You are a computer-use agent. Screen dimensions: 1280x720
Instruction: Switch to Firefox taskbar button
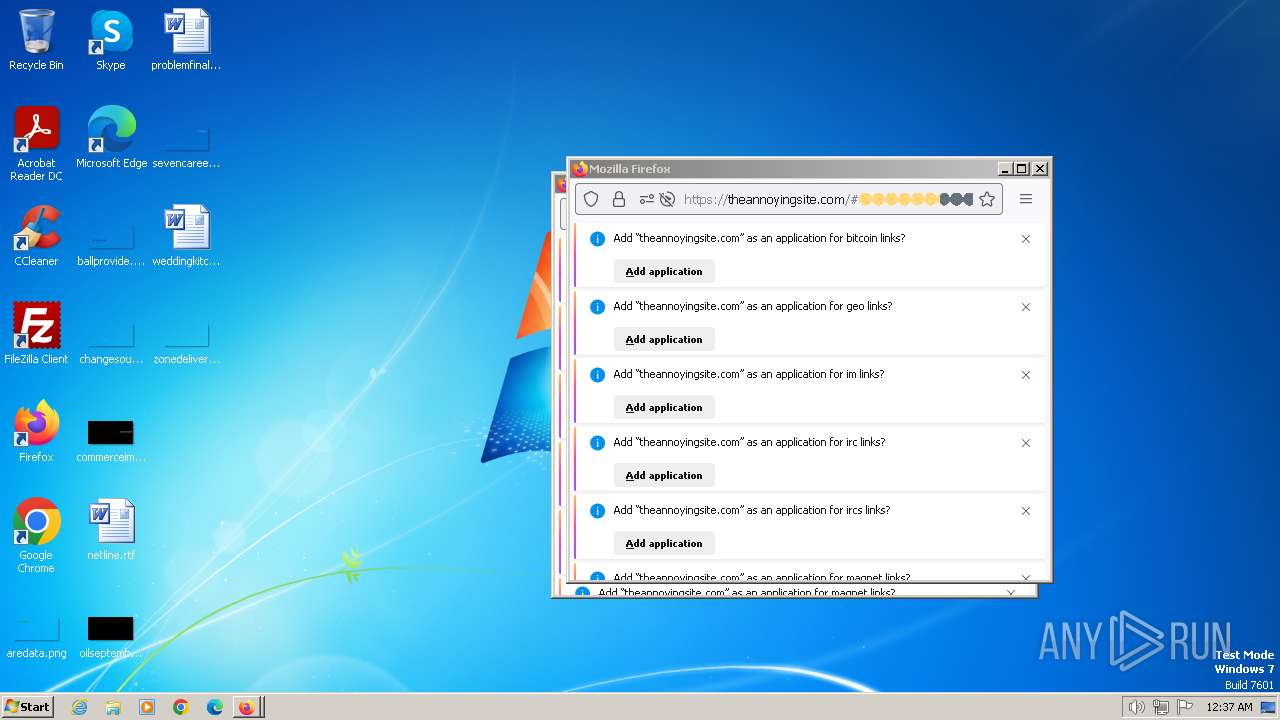click(248, 707)
